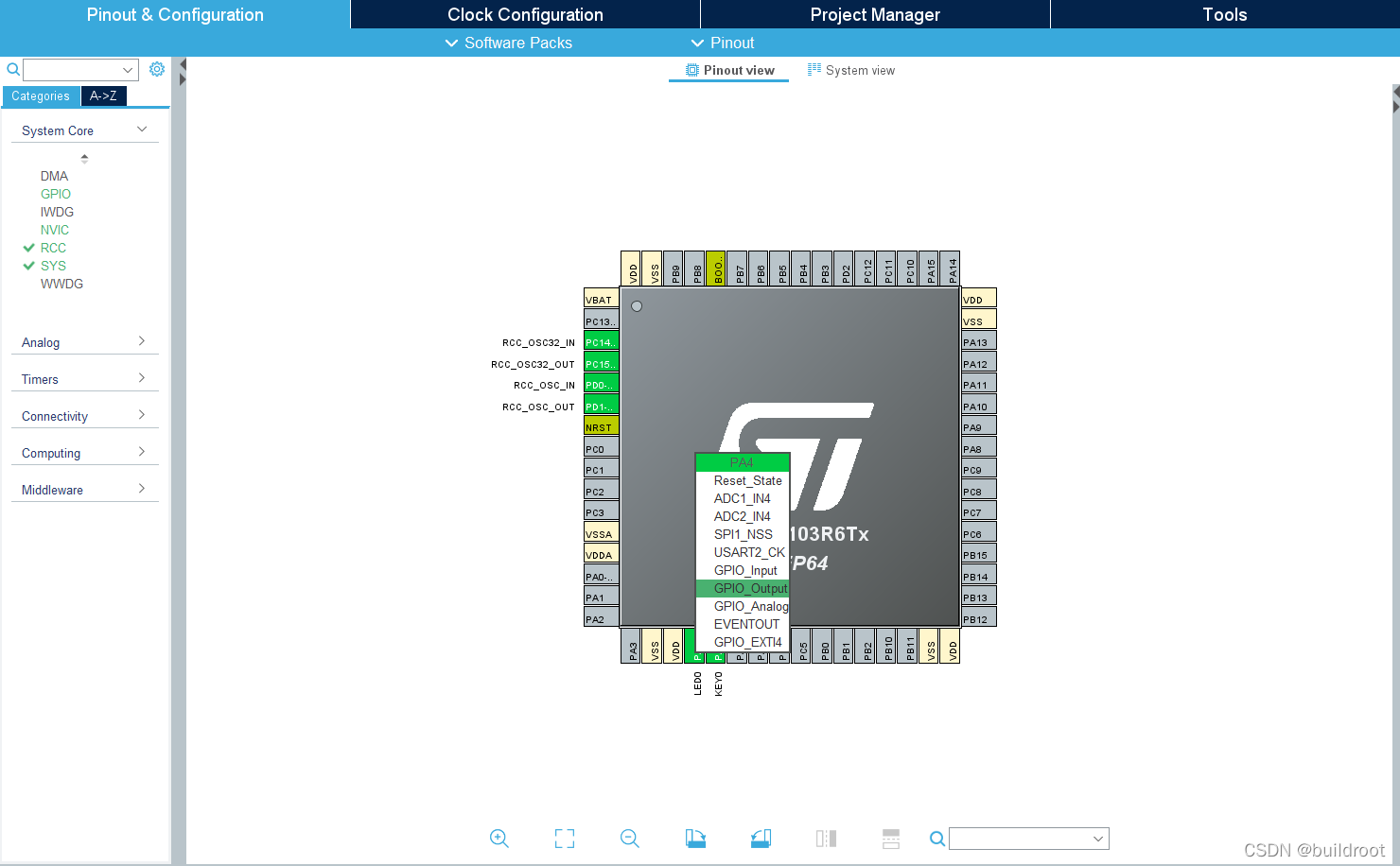Click the fit-to-screen best fit icon

pyautogui.click(x=565, y=839)
